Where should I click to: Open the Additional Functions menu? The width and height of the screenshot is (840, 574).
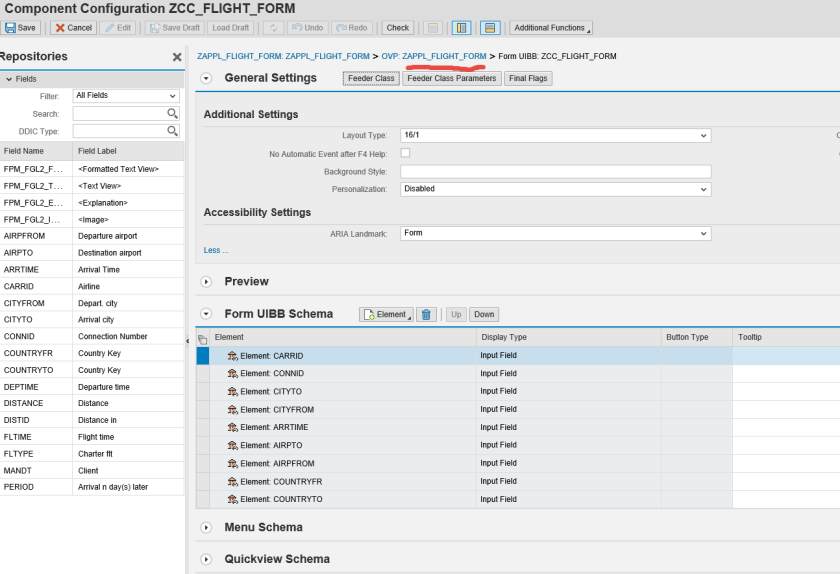pyautogui.click(x=551, y=28)
